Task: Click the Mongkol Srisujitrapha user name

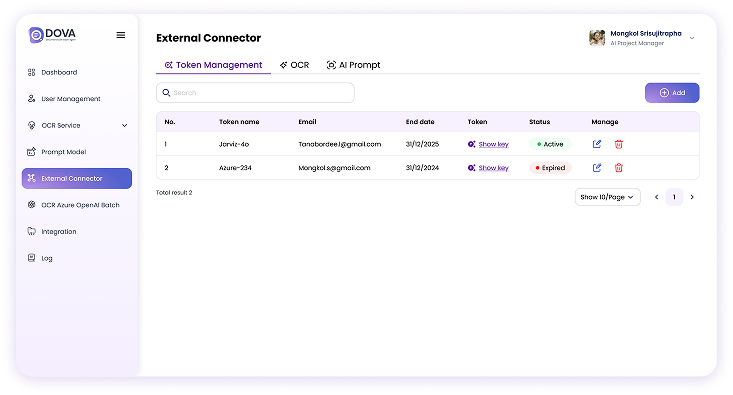Action: click(x=646, y=33)
